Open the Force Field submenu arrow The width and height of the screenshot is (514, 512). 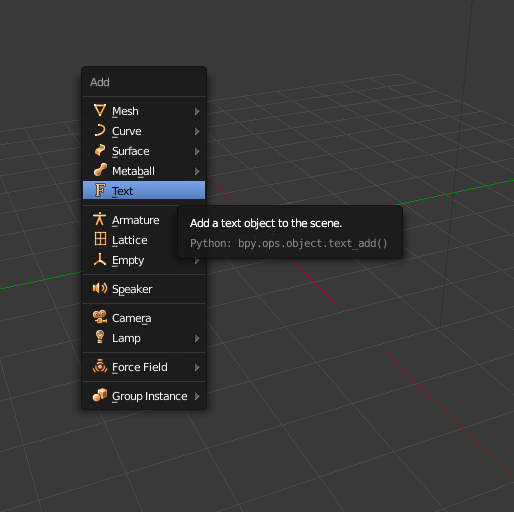[x=197, y=367]
